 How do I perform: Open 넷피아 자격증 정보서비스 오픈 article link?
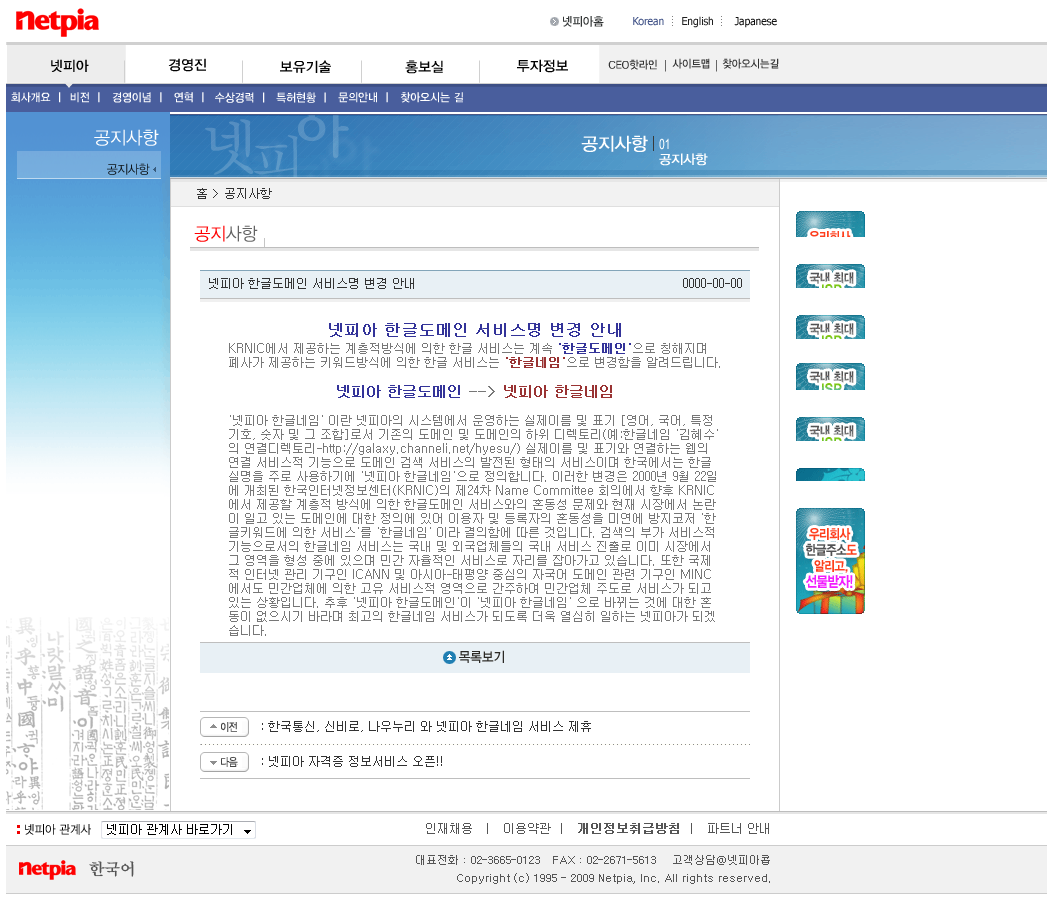point(355,762)
